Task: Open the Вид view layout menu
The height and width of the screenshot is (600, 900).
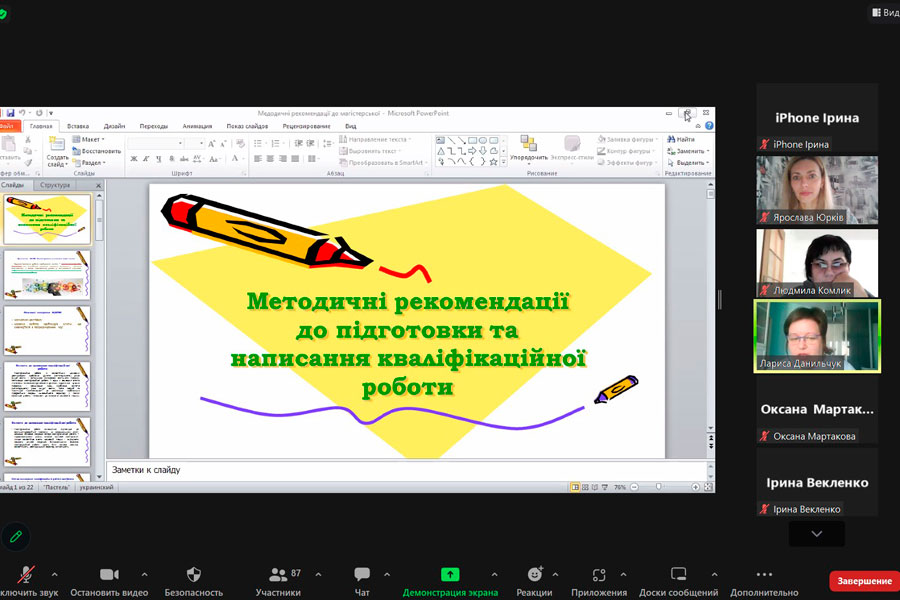Action: [886, 12]
